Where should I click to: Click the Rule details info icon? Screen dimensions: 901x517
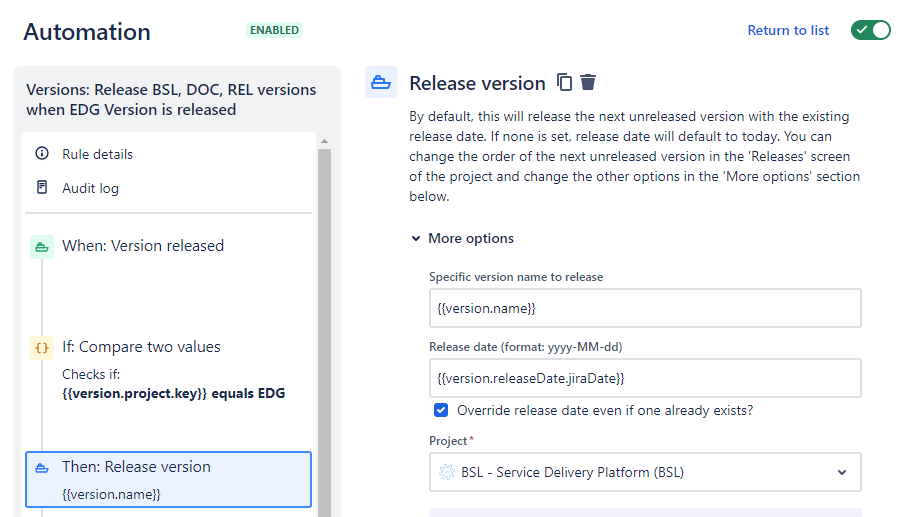point(42,153)
